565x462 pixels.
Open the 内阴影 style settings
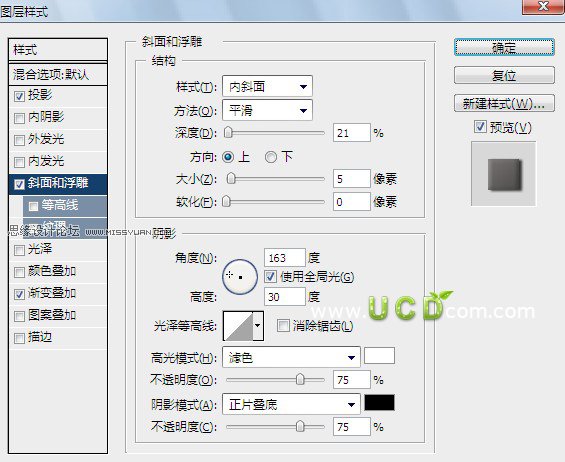(x=46, y=117)
